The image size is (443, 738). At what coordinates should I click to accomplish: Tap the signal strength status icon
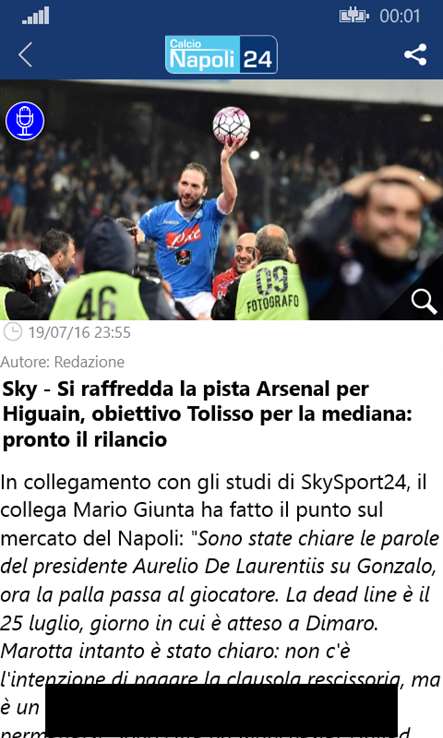click(36, 16)
